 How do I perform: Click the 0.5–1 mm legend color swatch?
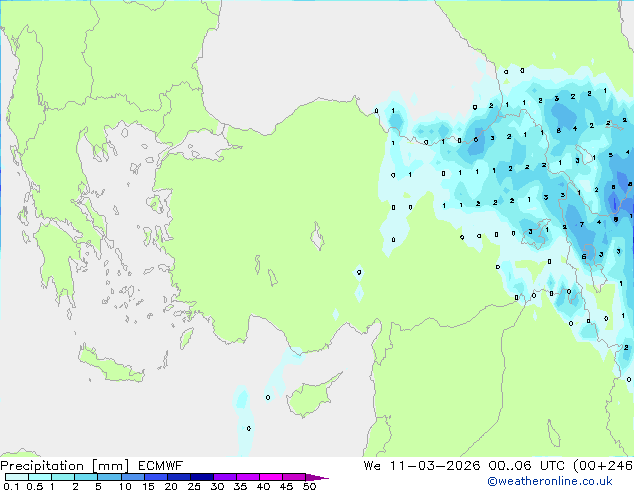pos(40,477)
